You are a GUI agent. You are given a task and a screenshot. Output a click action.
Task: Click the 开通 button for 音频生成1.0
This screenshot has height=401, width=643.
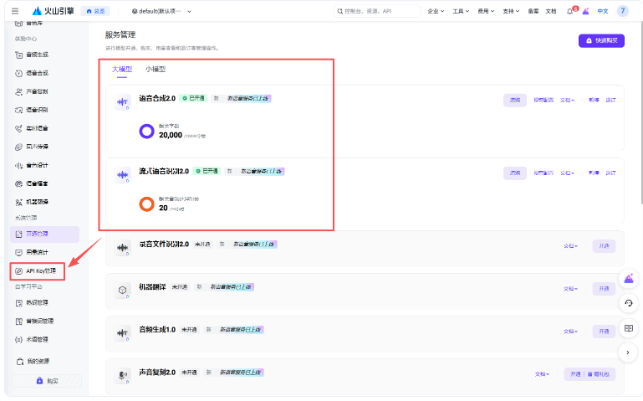pyautogui.click(x=604, y=331)
